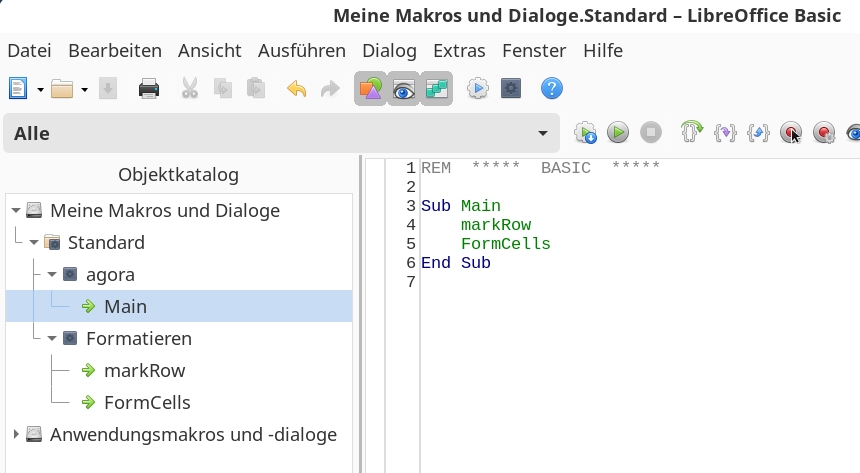The height and width of the screenshot is (473, 860).
Task: Click 'Objektkatalog' panel heading
Action: click(x=178, y=174)
